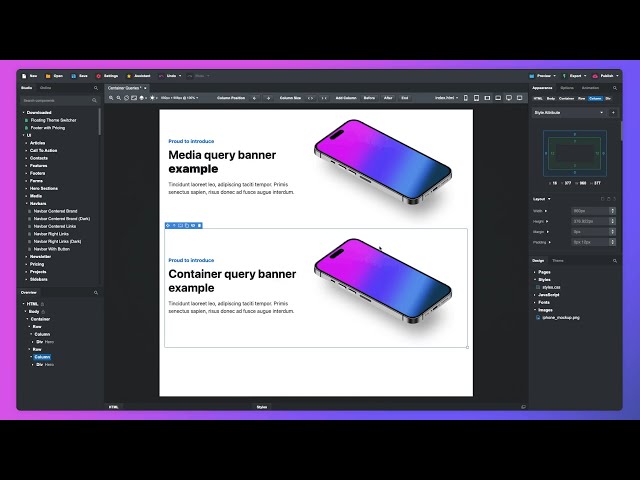Click the search icon beside the Online tab
This screenshot has width=640, height=480.
(96, 88)
